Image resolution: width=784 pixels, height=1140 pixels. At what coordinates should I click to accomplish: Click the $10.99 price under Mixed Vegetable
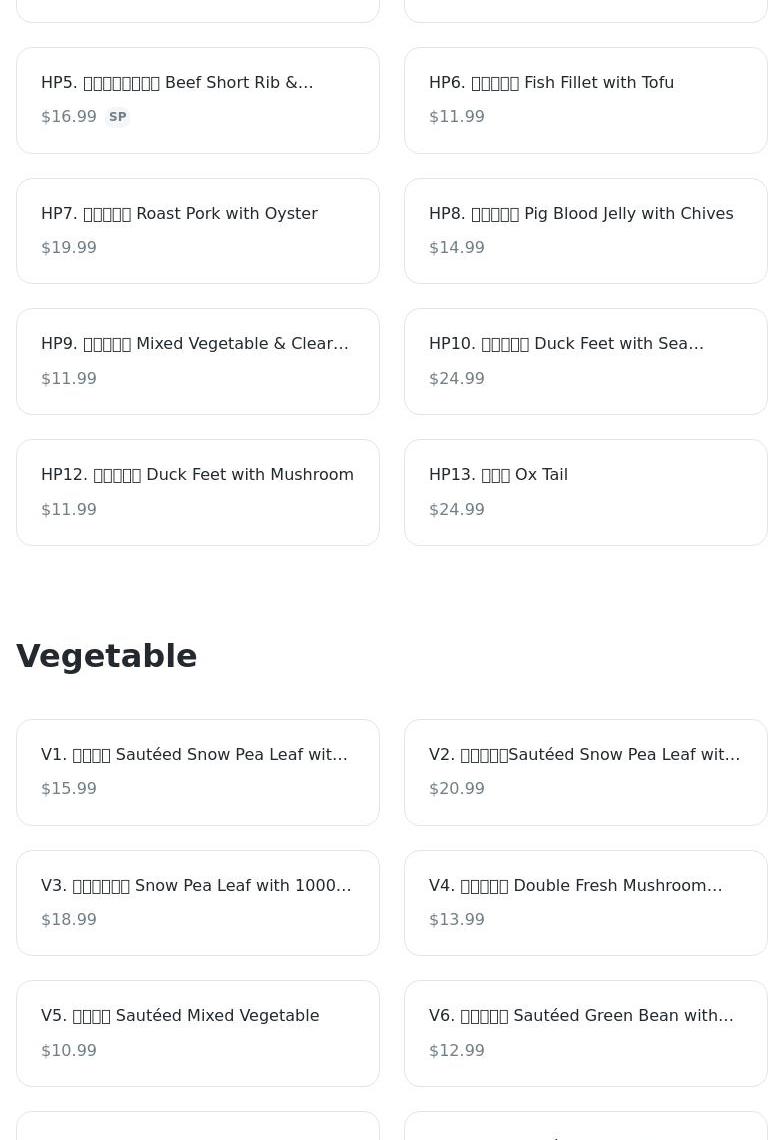(x=69, y=1051)
